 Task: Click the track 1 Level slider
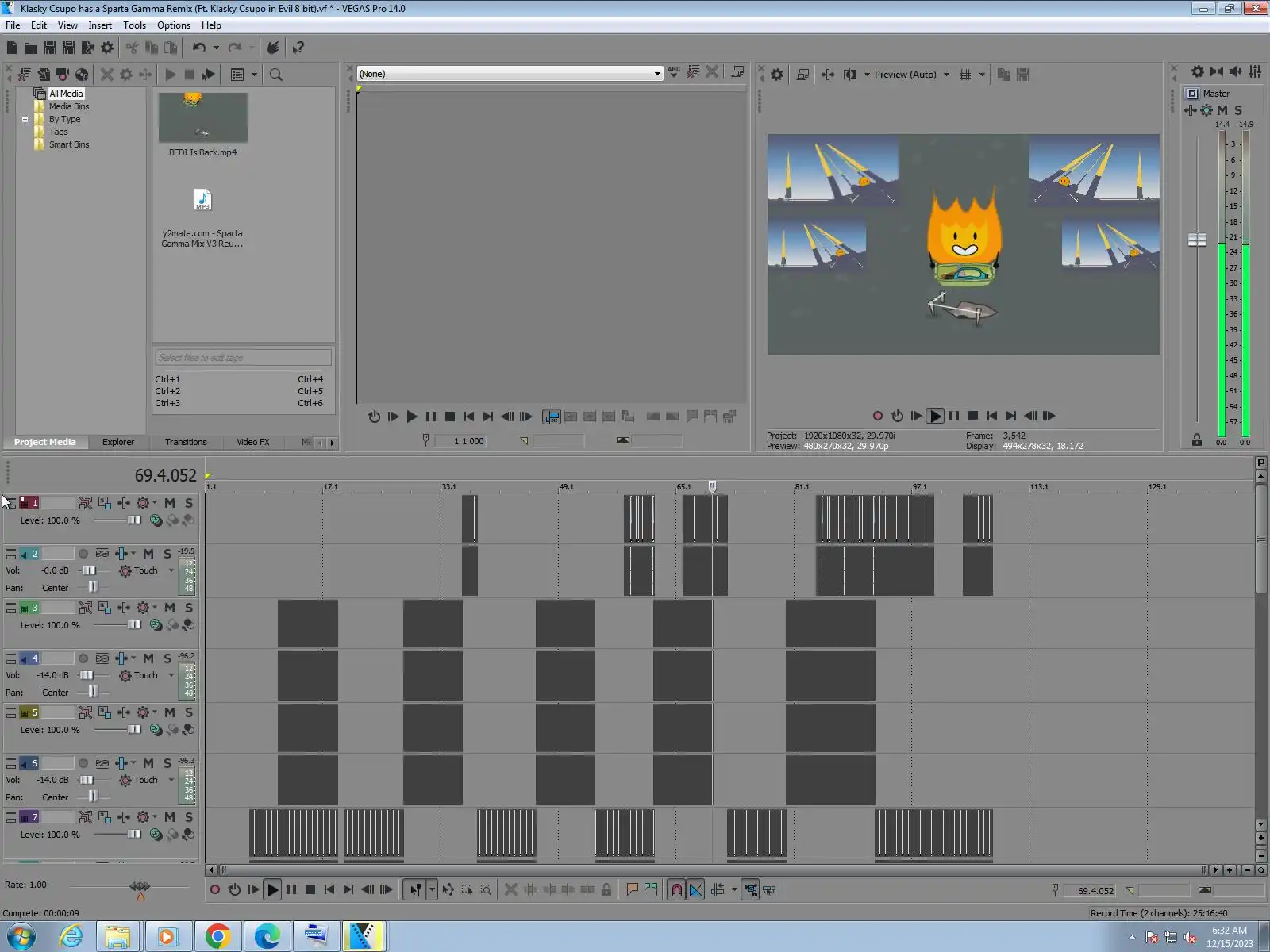pos(134,520)
